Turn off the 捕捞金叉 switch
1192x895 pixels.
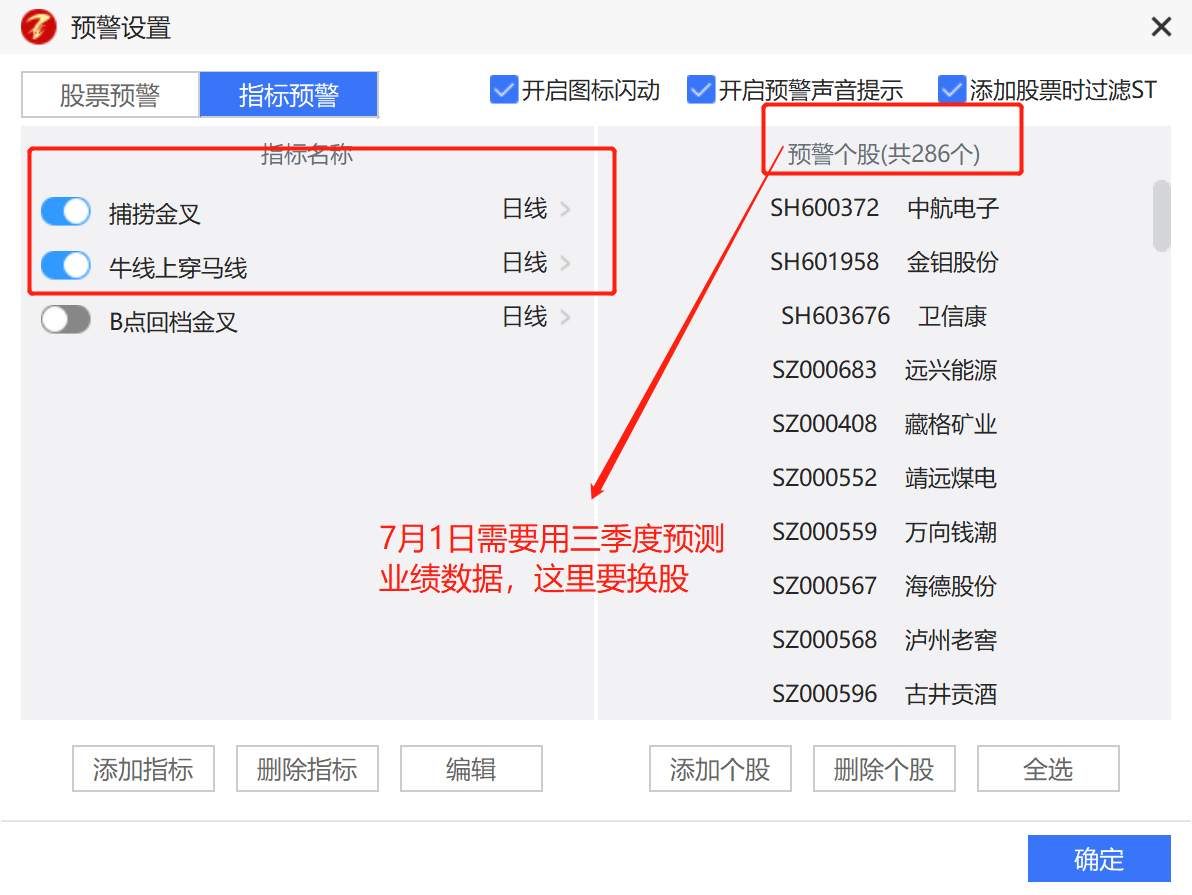tap(66, 211)
